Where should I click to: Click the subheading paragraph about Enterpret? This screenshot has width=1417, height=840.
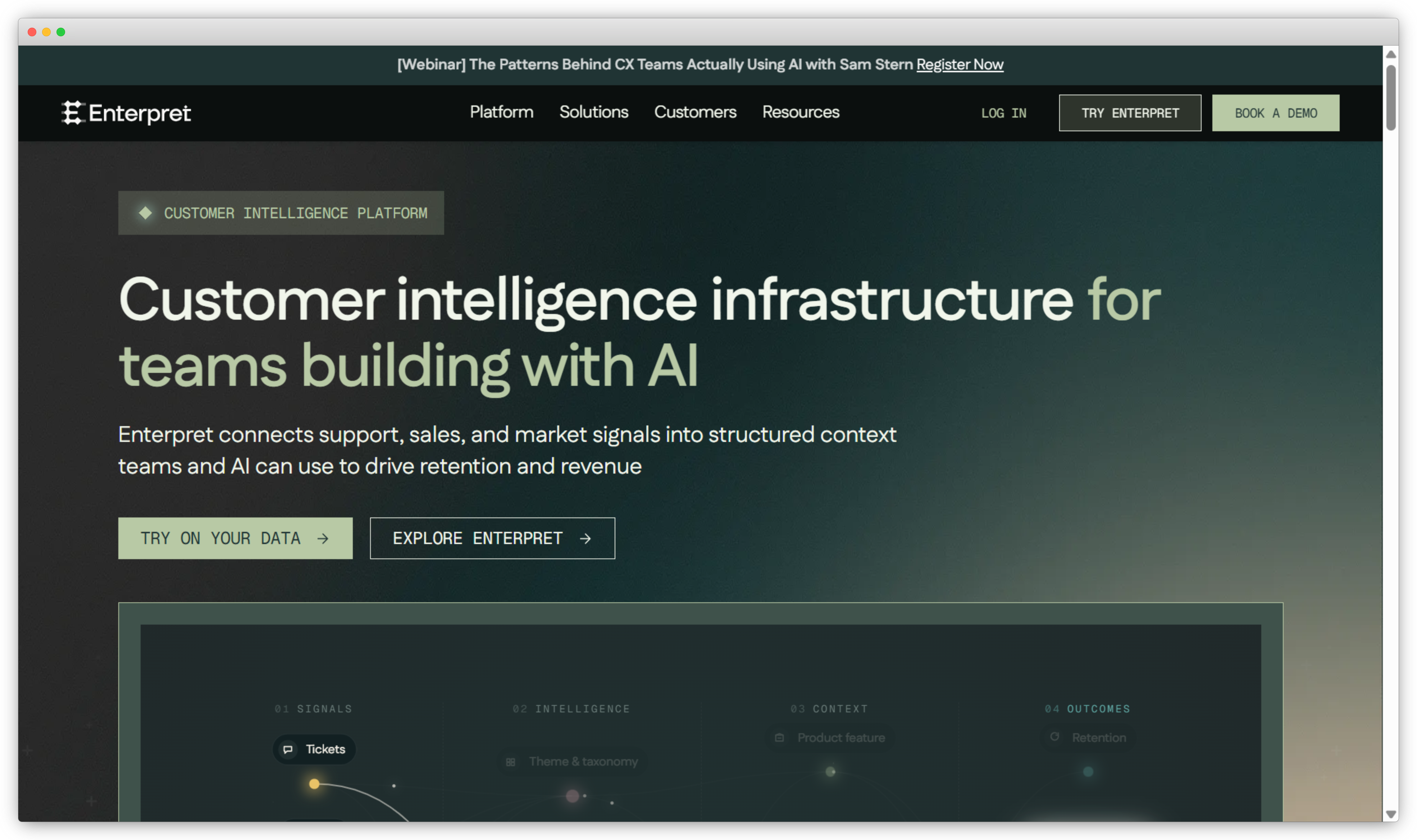507,450
